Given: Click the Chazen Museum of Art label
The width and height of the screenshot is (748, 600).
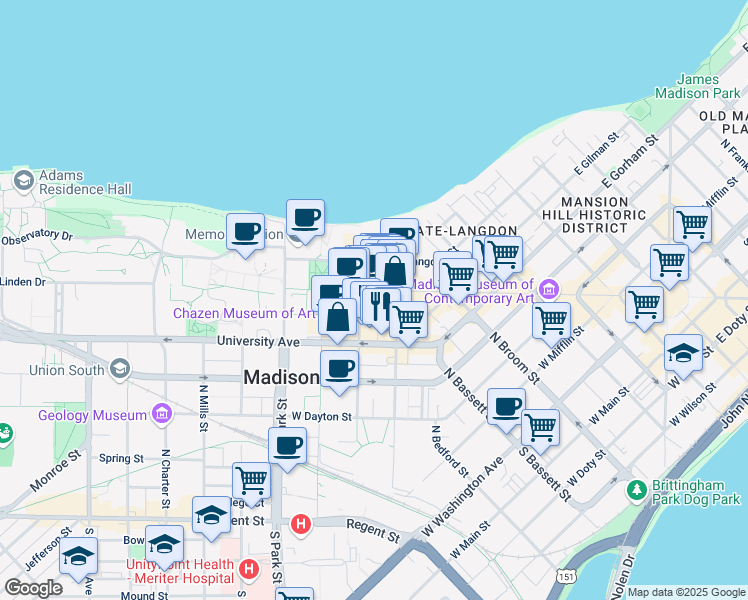Looking at the screenshot, I should pos(244,313).
